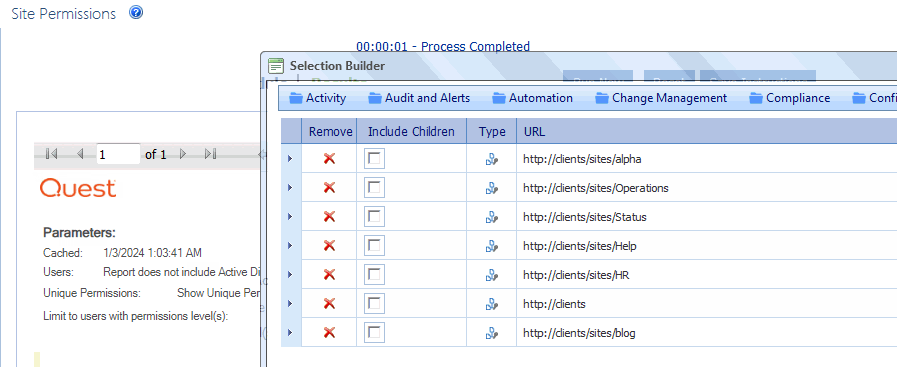
Task: Click the report page number field
Action: pyautogui.click(x=118, y=154)
